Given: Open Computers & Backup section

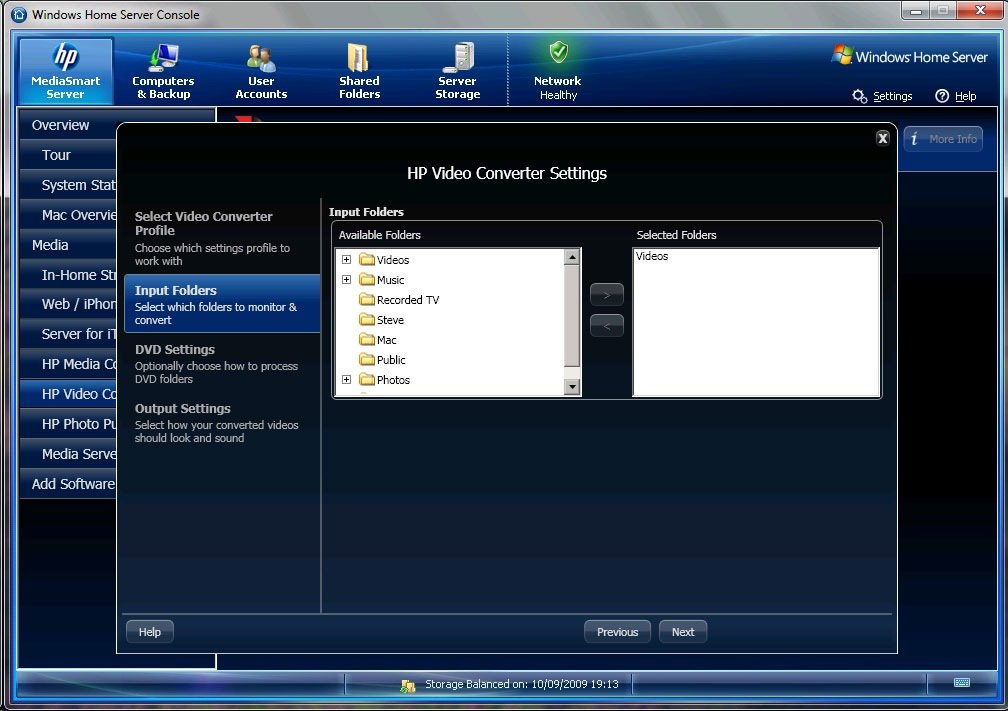Looking at the screenshot, I should tap(163, 71).
